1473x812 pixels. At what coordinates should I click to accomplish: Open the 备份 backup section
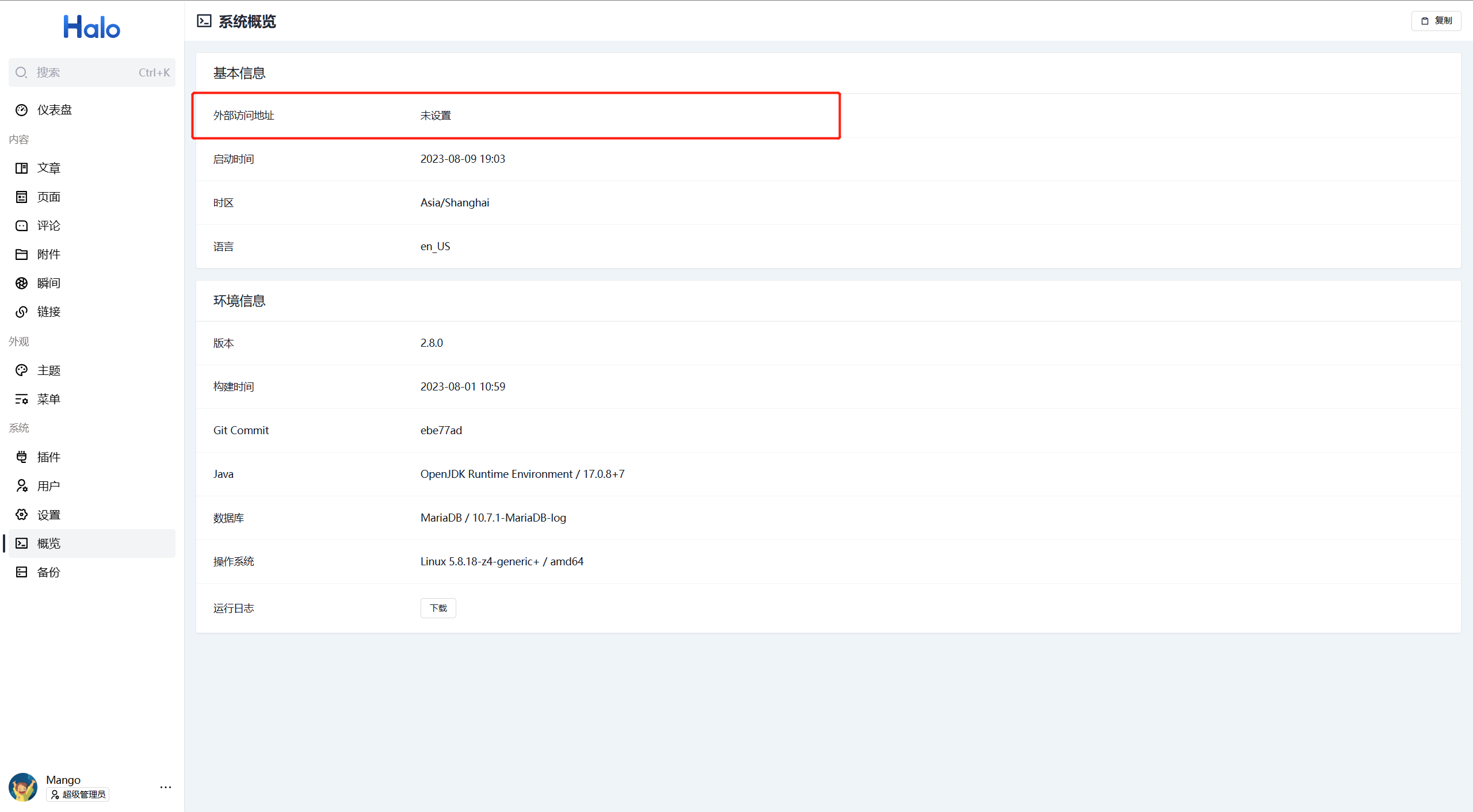click(49, 572)
